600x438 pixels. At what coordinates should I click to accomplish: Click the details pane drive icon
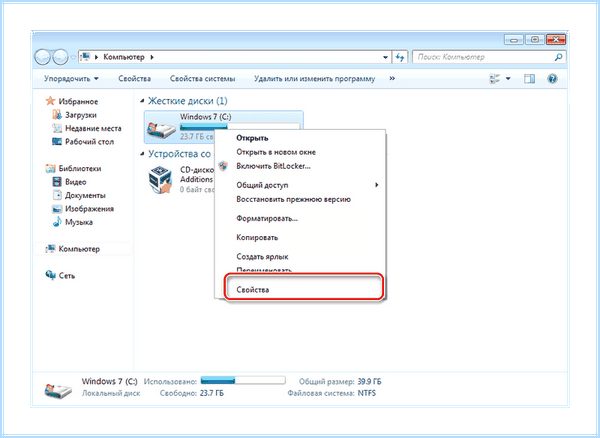coord(58,390)
